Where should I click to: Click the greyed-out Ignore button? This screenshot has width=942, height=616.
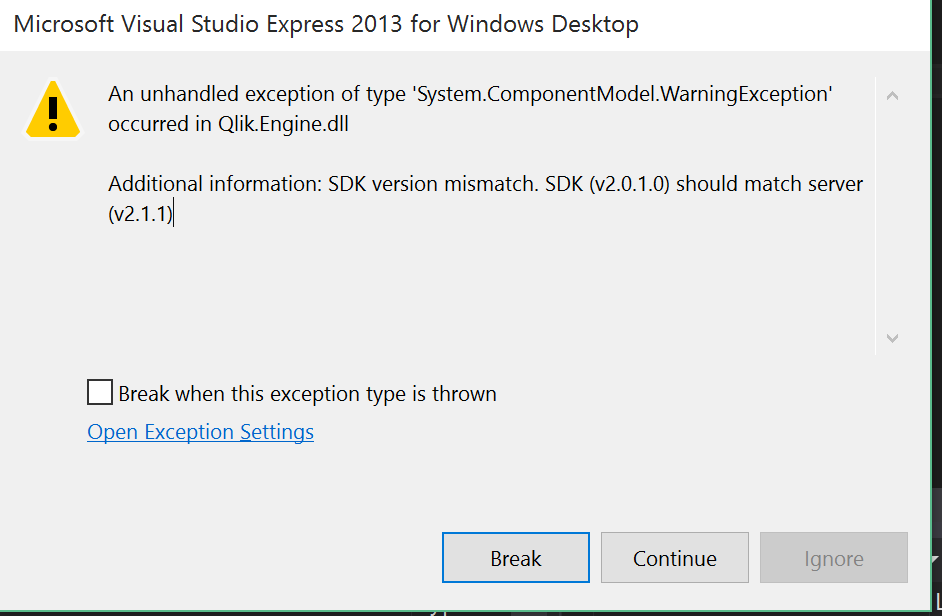[833, 558]
